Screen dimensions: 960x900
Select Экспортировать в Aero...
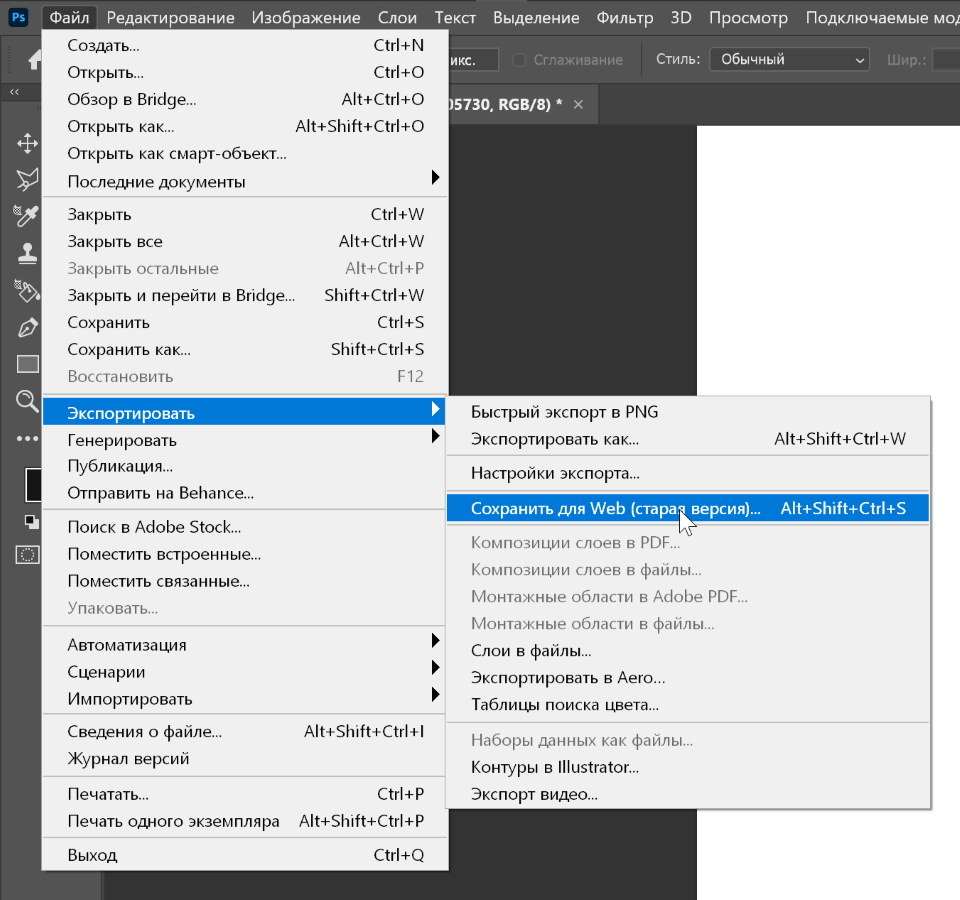(x=688, y=677)
